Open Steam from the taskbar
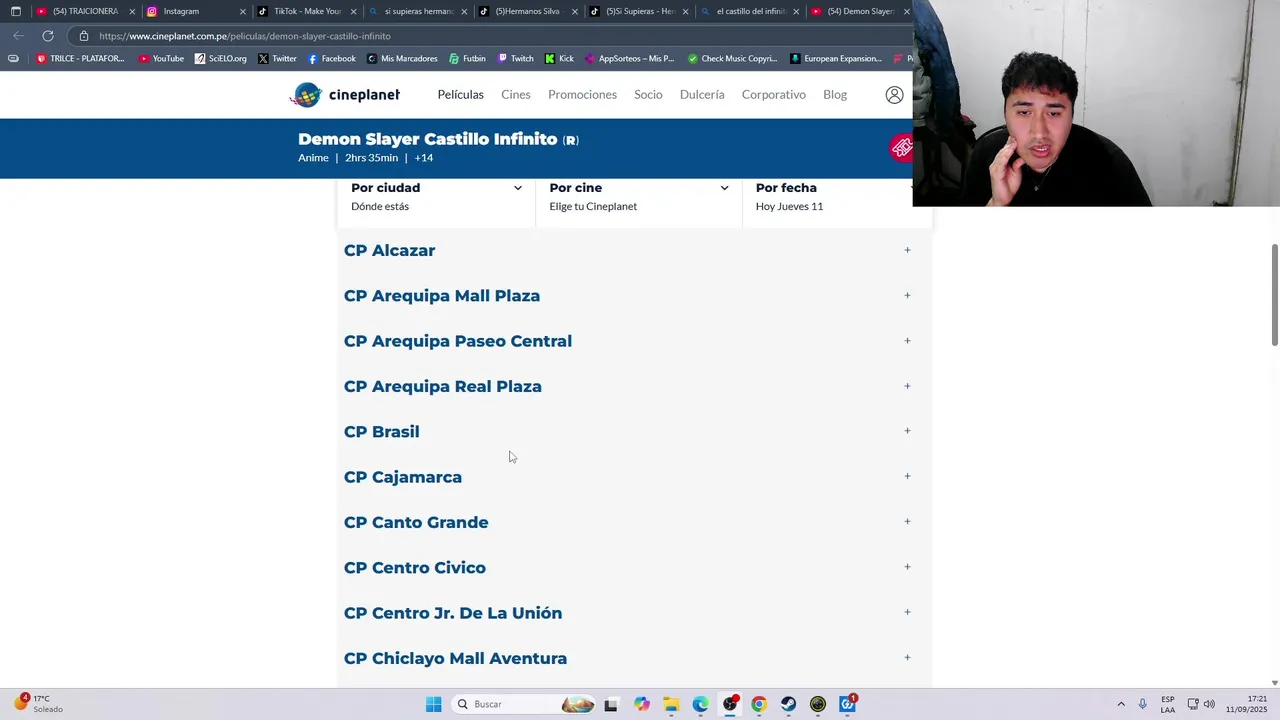The image size is (1280, 720). pos(789,704)
